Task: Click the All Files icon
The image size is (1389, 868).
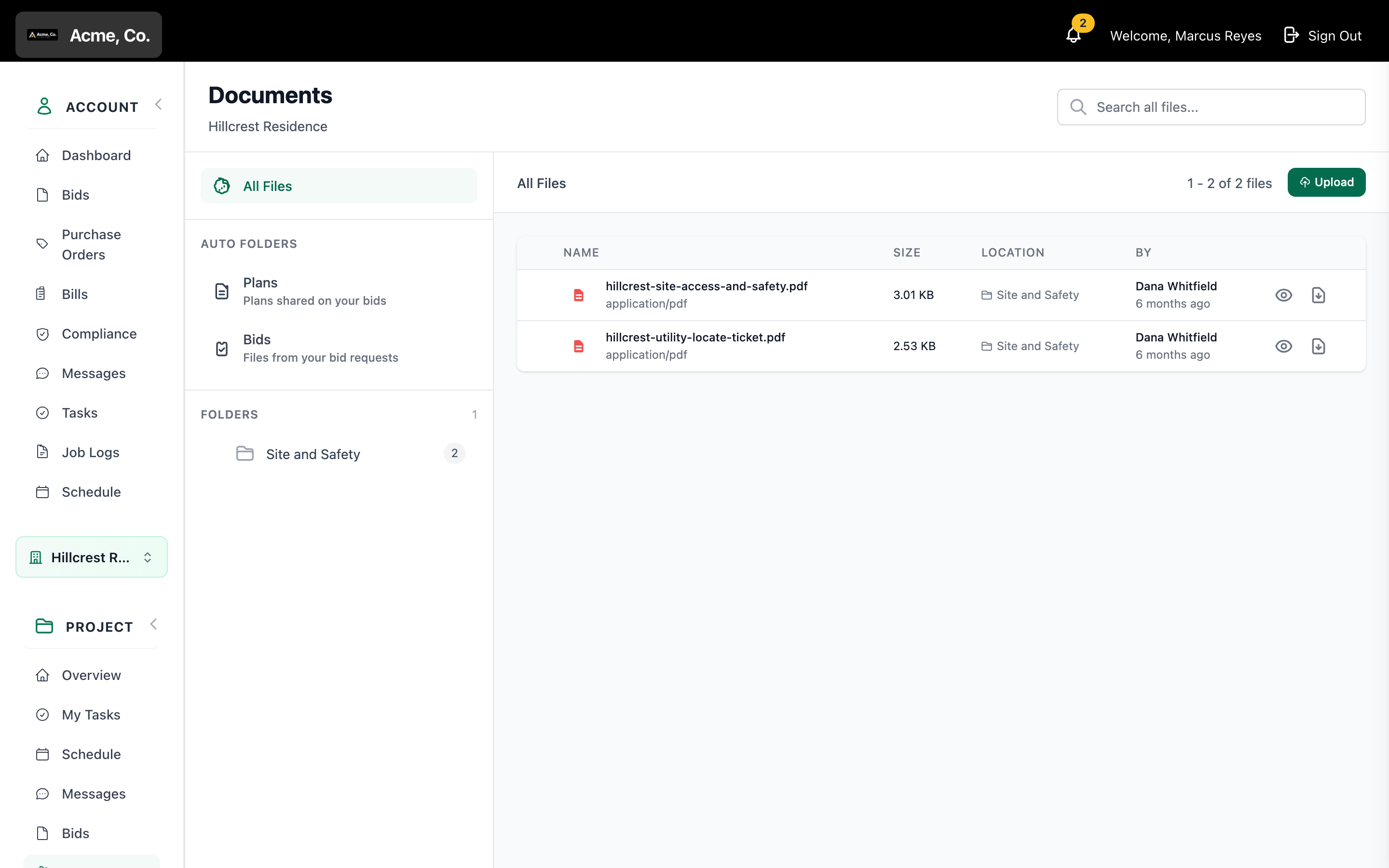Action: point(221,186)
